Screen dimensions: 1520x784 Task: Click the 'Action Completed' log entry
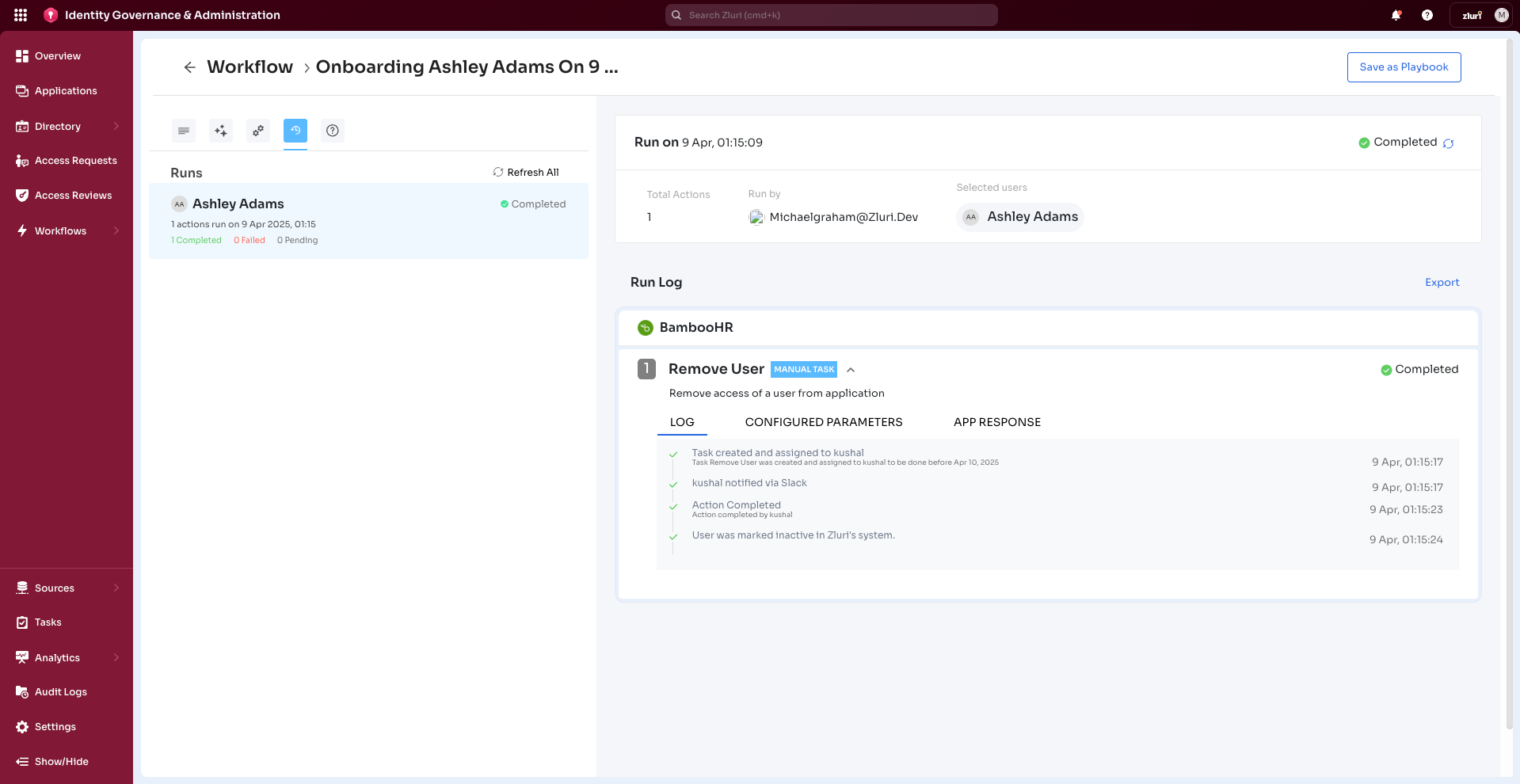tap(737, 505)
